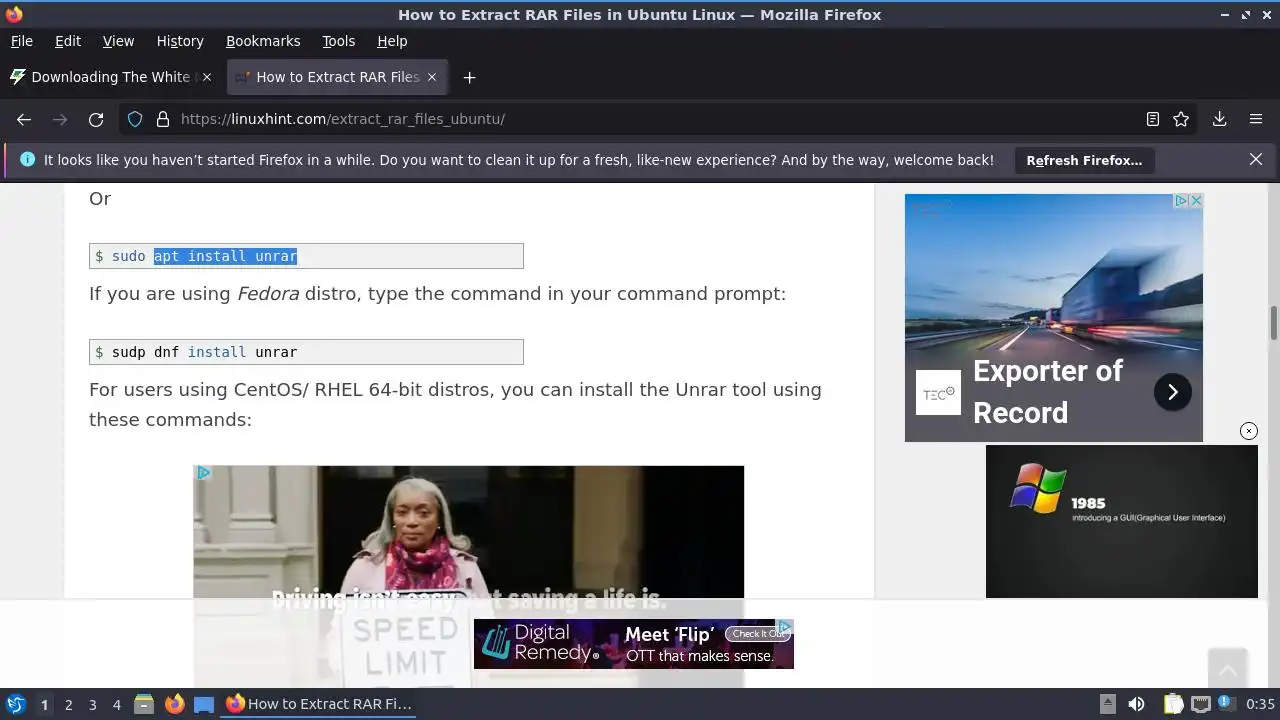Click the clock showing 0:35
This screenshot has height=720, width=1280.
pos(1260,704)
